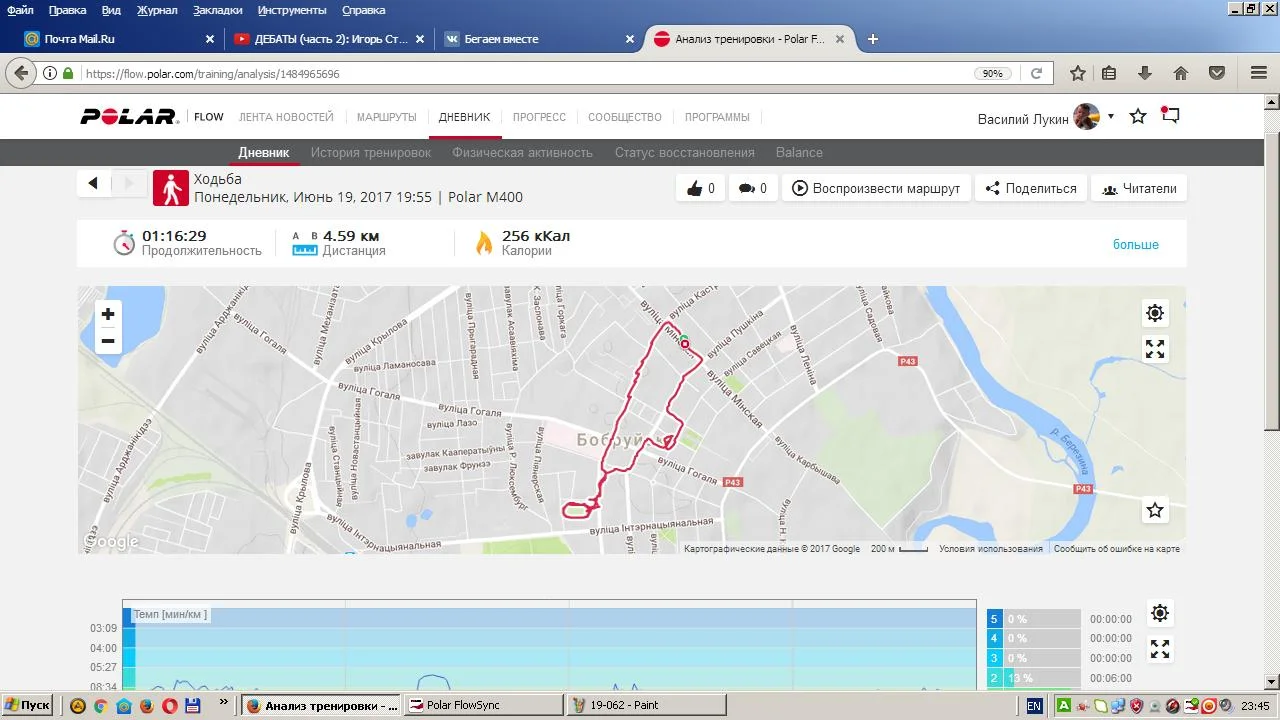Open map settings gear icon
Image resolution: width=1280 pixels, height=720 pixels.
coord(1155,313)
